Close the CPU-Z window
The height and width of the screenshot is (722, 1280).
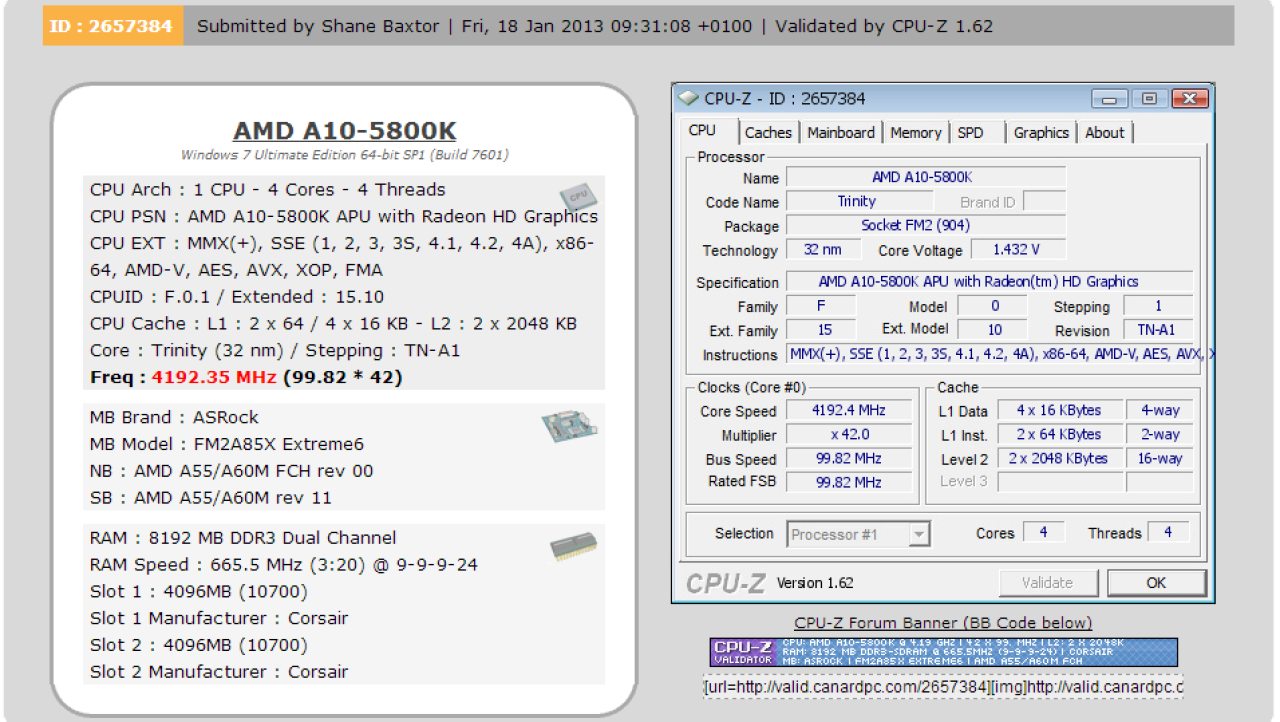[1189, 98]
